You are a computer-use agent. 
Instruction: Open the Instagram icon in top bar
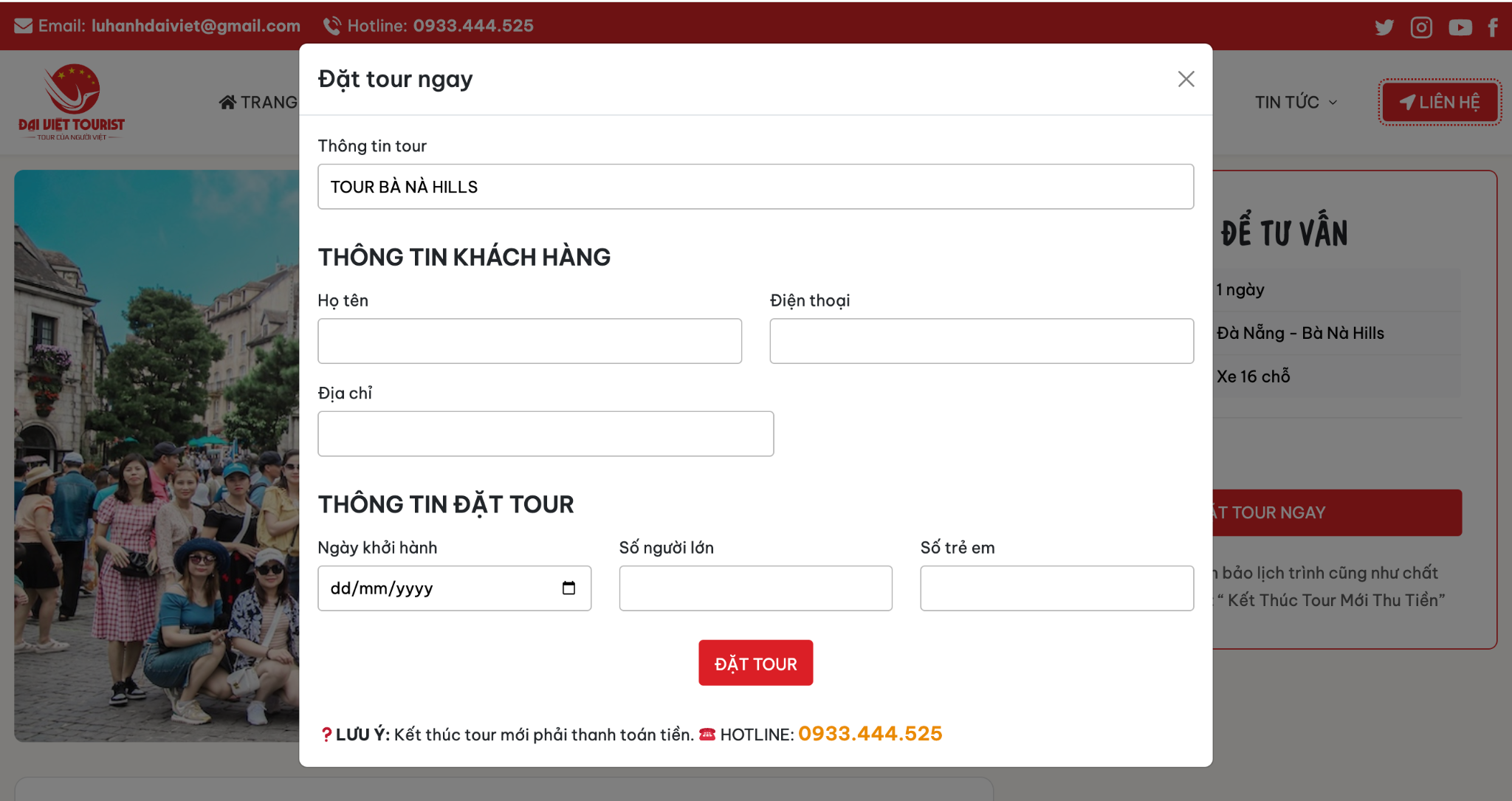1421,27
